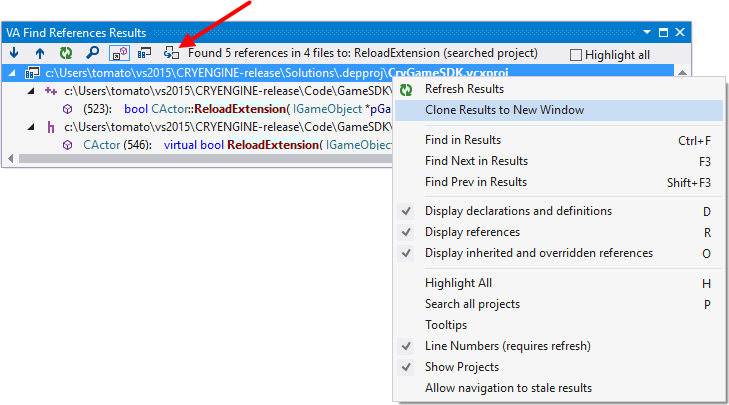
Task: Go to previous reference with up arrow
Action: point(41,53)
